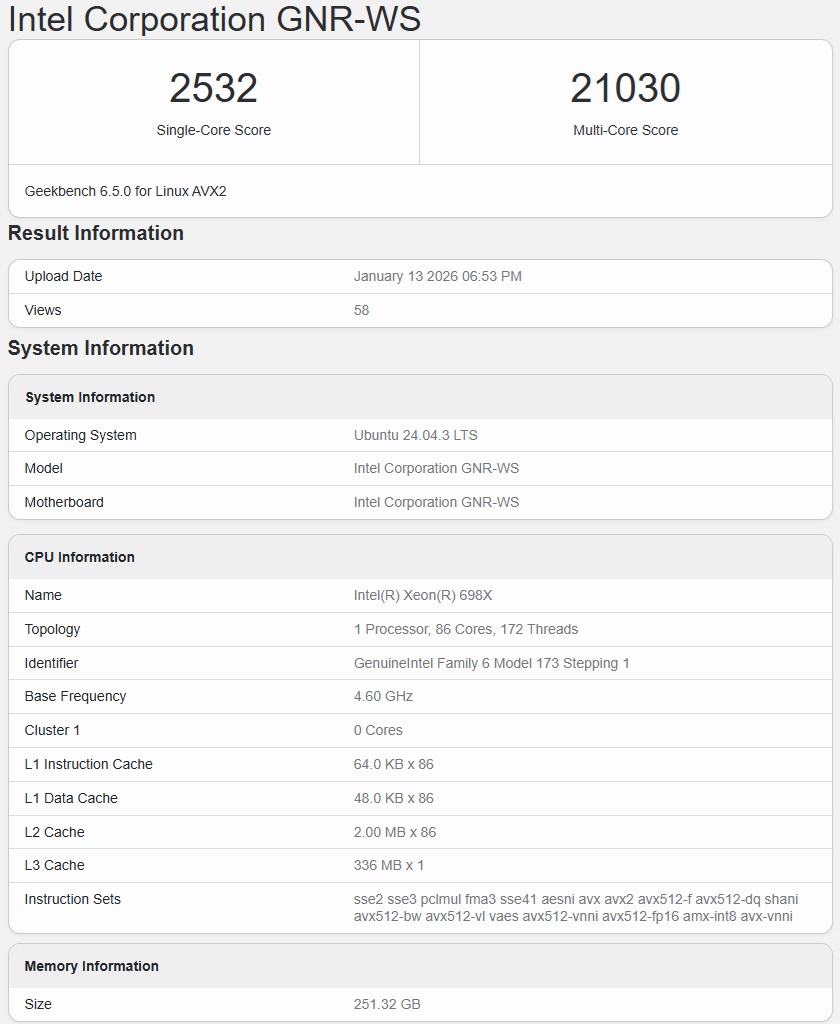Click the Topology value with 86 cores
Viewport: 840px width, 1024px height.
click(x=466, y=629)
